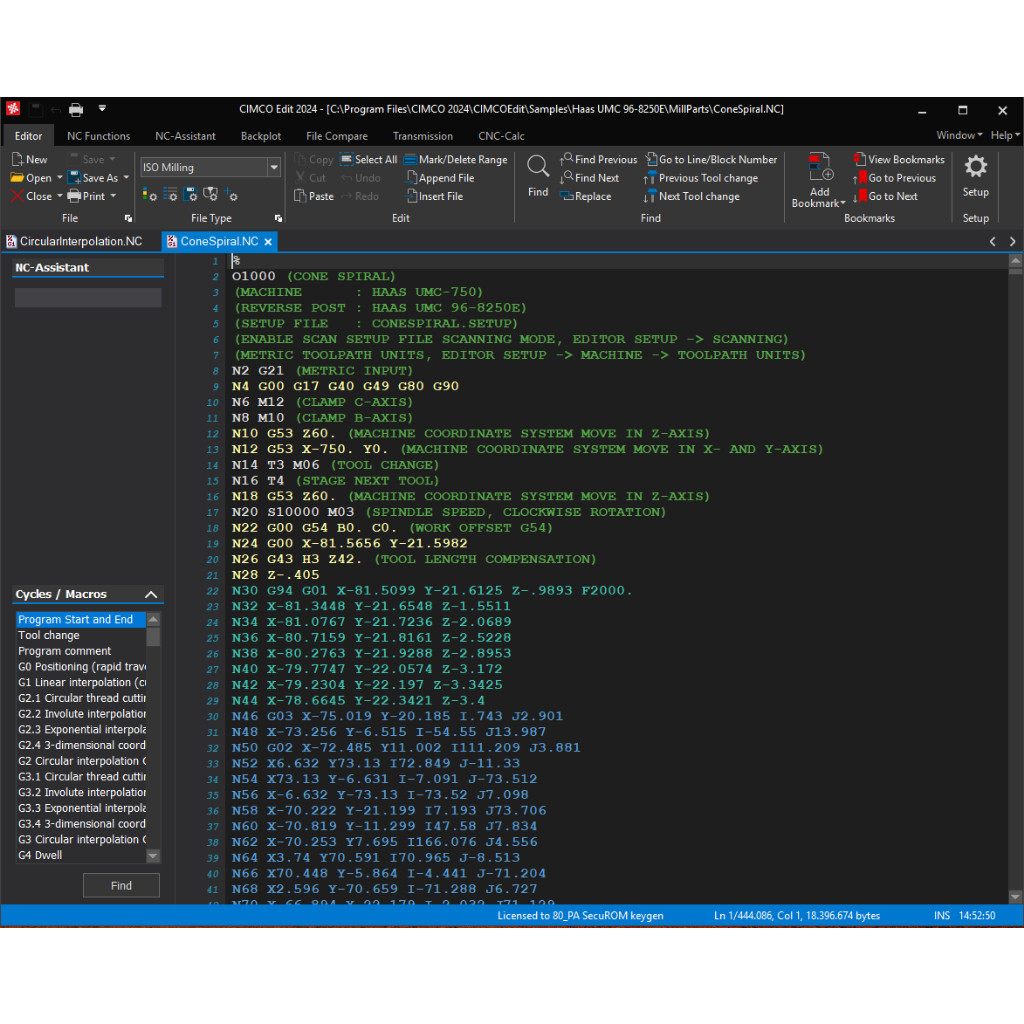
Task: Collapse the Cycles / Macros panel
Action: (x=151, y=594)
